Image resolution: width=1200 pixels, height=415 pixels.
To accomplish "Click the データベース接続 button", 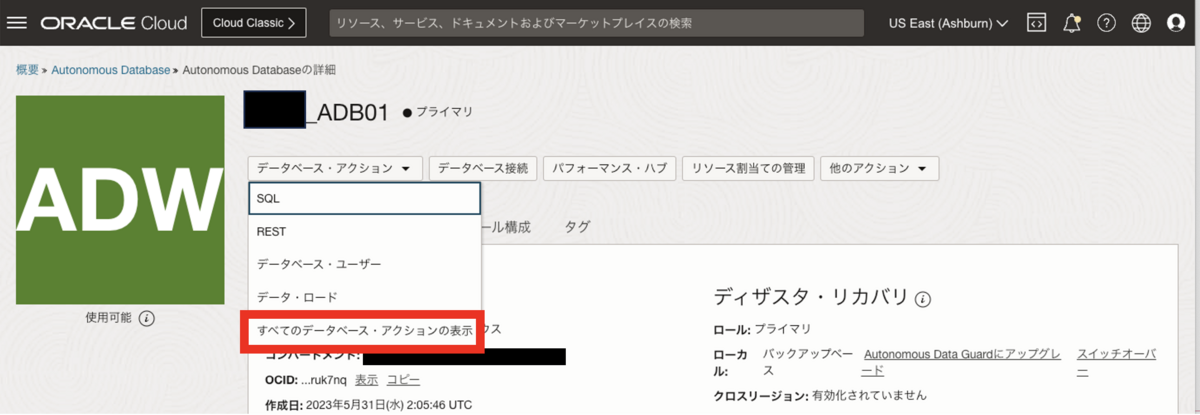I will point(485,168).
